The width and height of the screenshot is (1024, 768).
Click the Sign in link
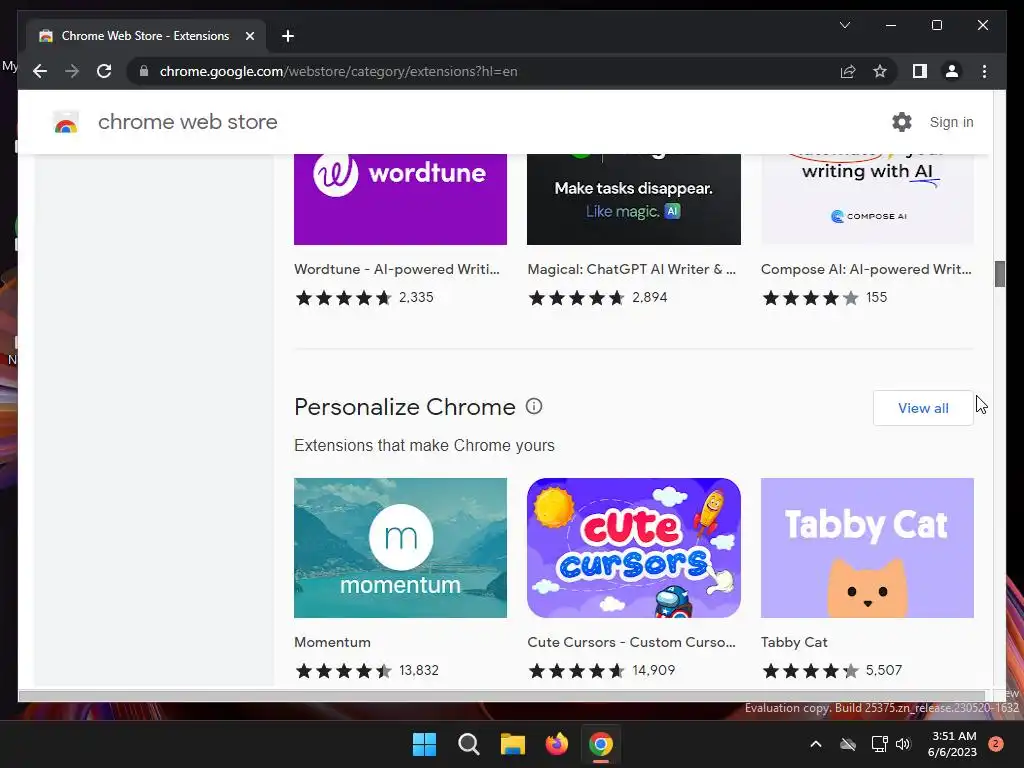tap(952, 122)
